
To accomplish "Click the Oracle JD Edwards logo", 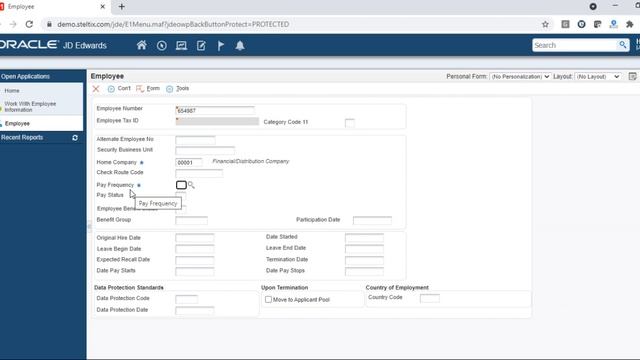I will 53,45.
